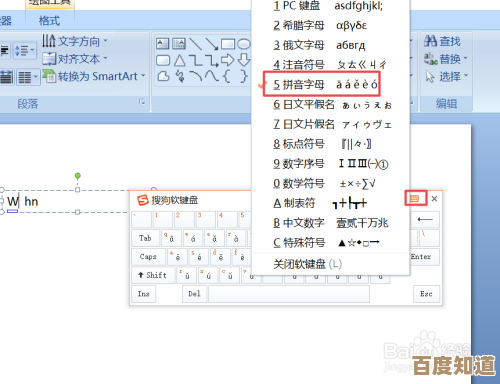Click the Enter key on soft keyboard
This screenshot has width=500, height=384.
coord(424,257)
